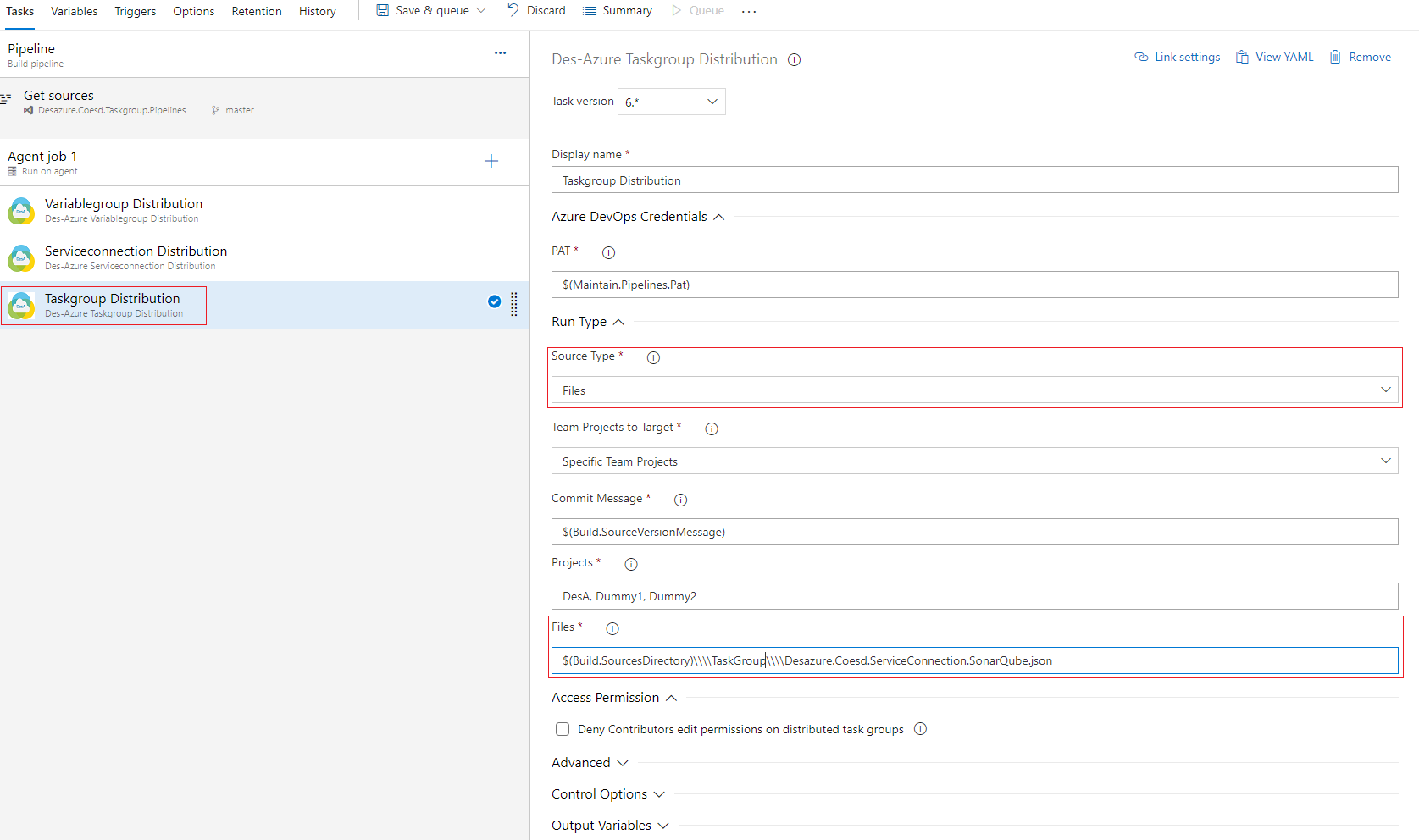Viewport: 1419px width, 840px height.
Task: Click the Serviceconnection Distribution task icon
Action: 21,257
